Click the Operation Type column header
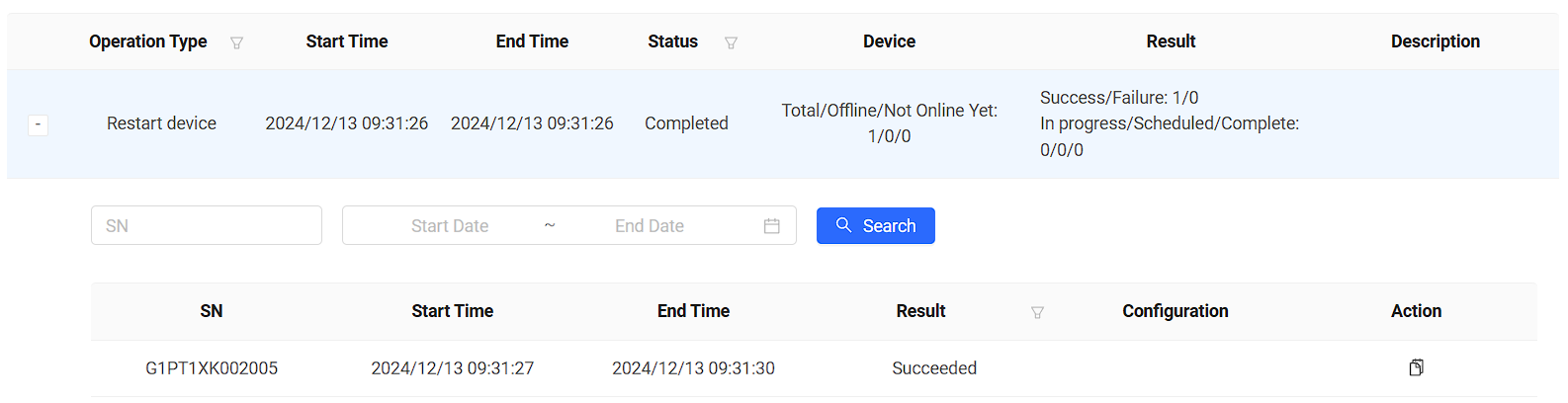This screenshot has height=403, width=1568. click(148, 41)
